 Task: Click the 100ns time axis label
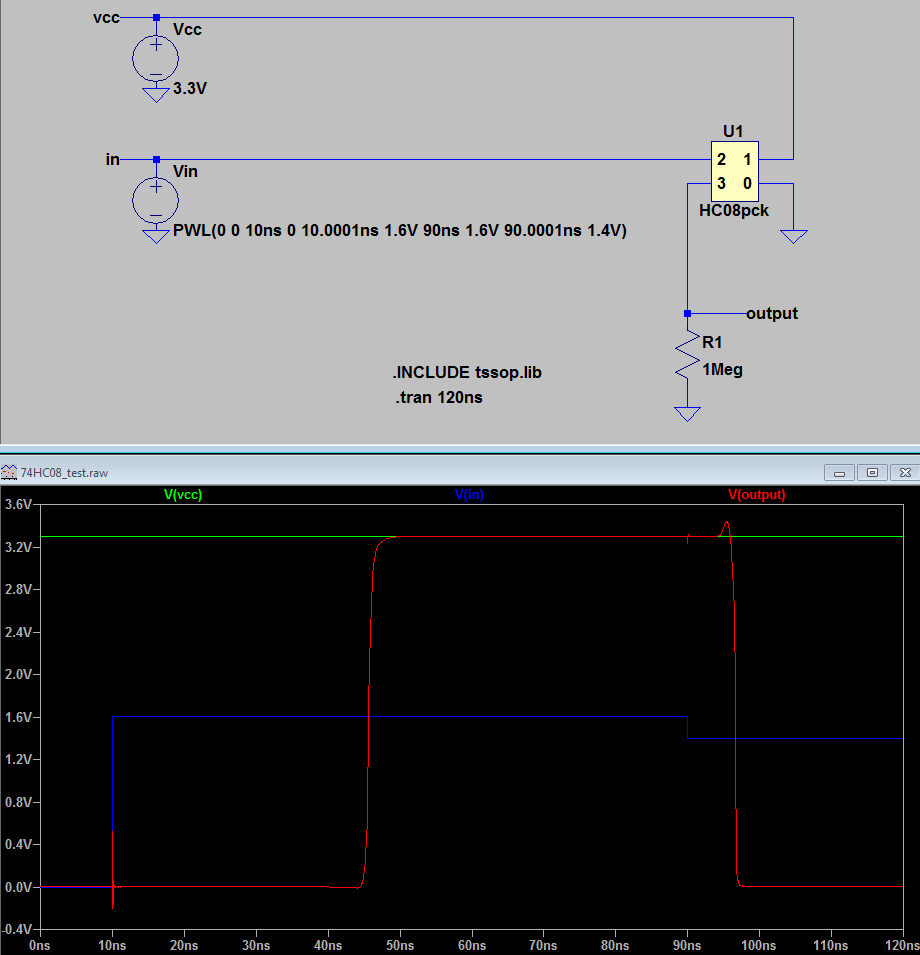(x=759, y=946)
